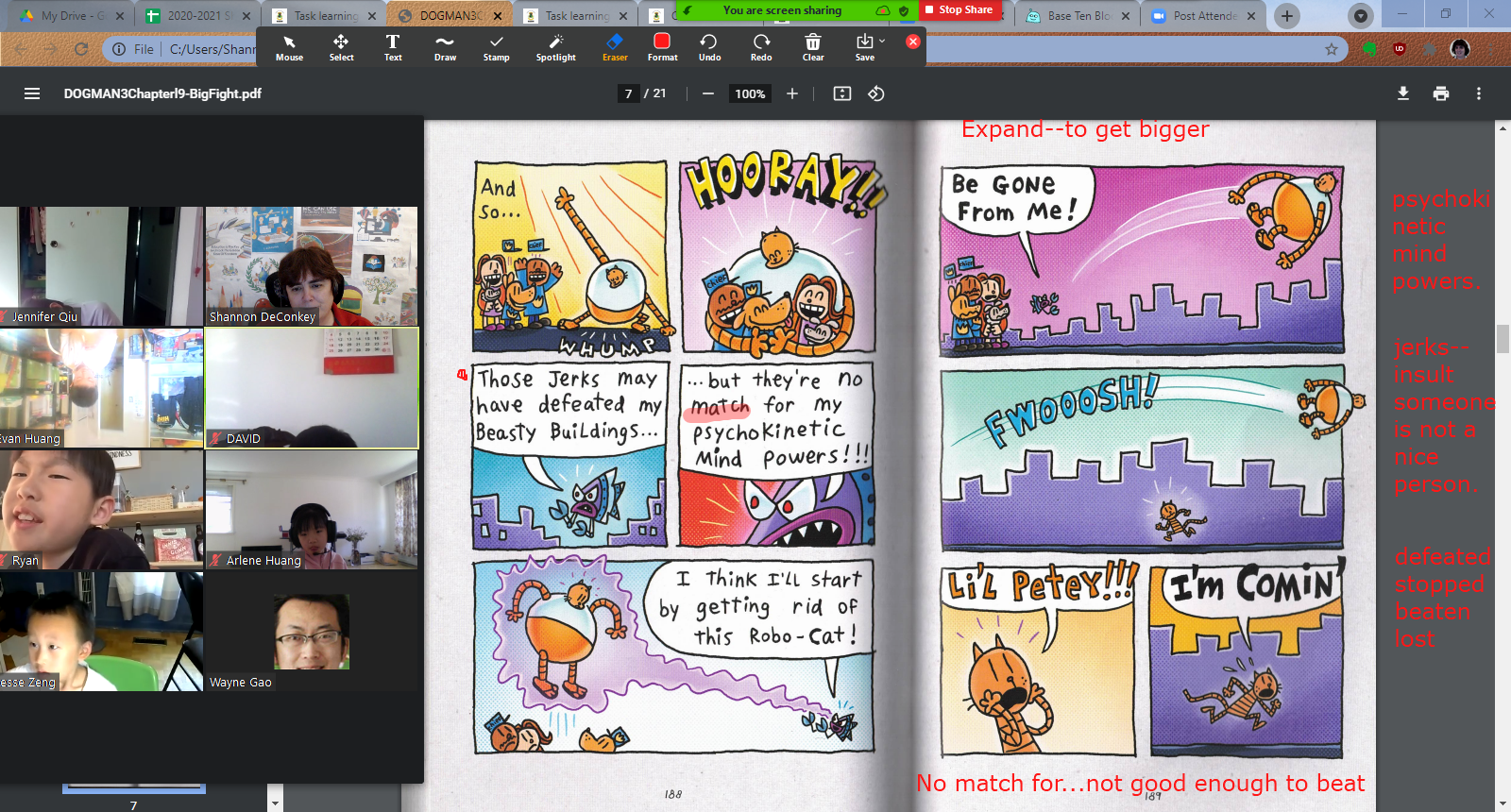
Task: Zoom out of the PDF
Action: 707,93
